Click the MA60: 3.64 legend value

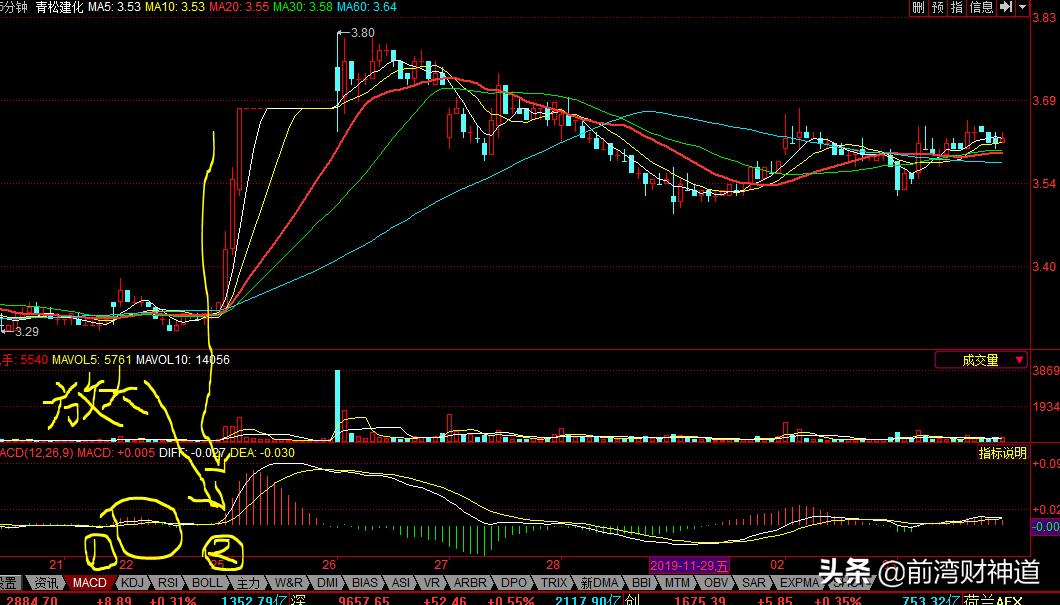click(x=366, y=7)
